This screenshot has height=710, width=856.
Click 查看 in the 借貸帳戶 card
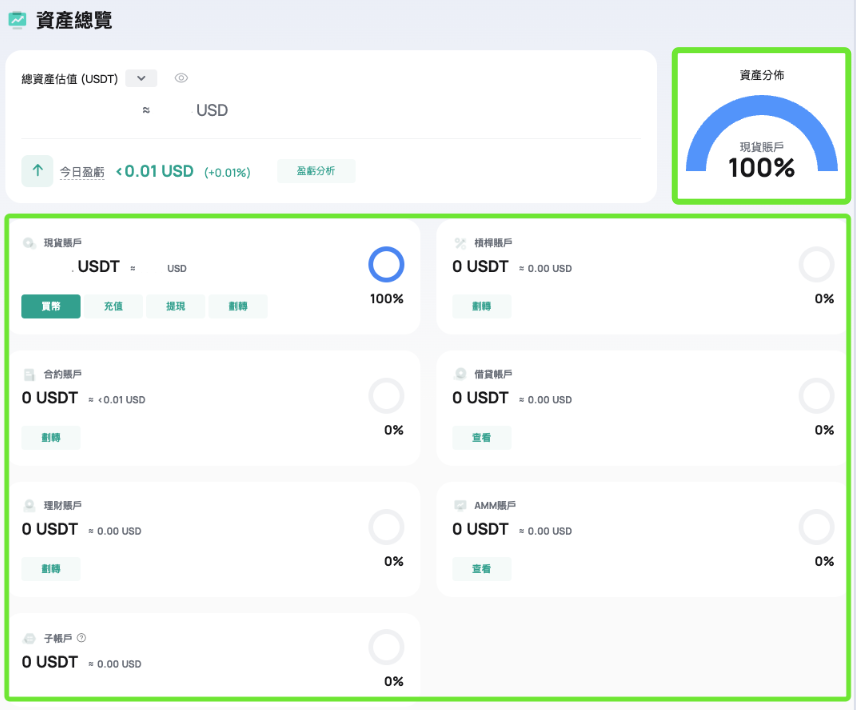481,438
